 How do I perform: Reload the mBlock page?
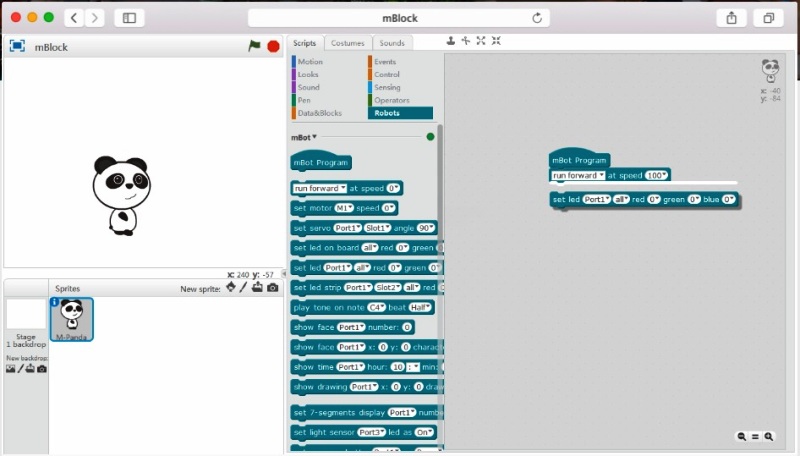pos(537,18)
